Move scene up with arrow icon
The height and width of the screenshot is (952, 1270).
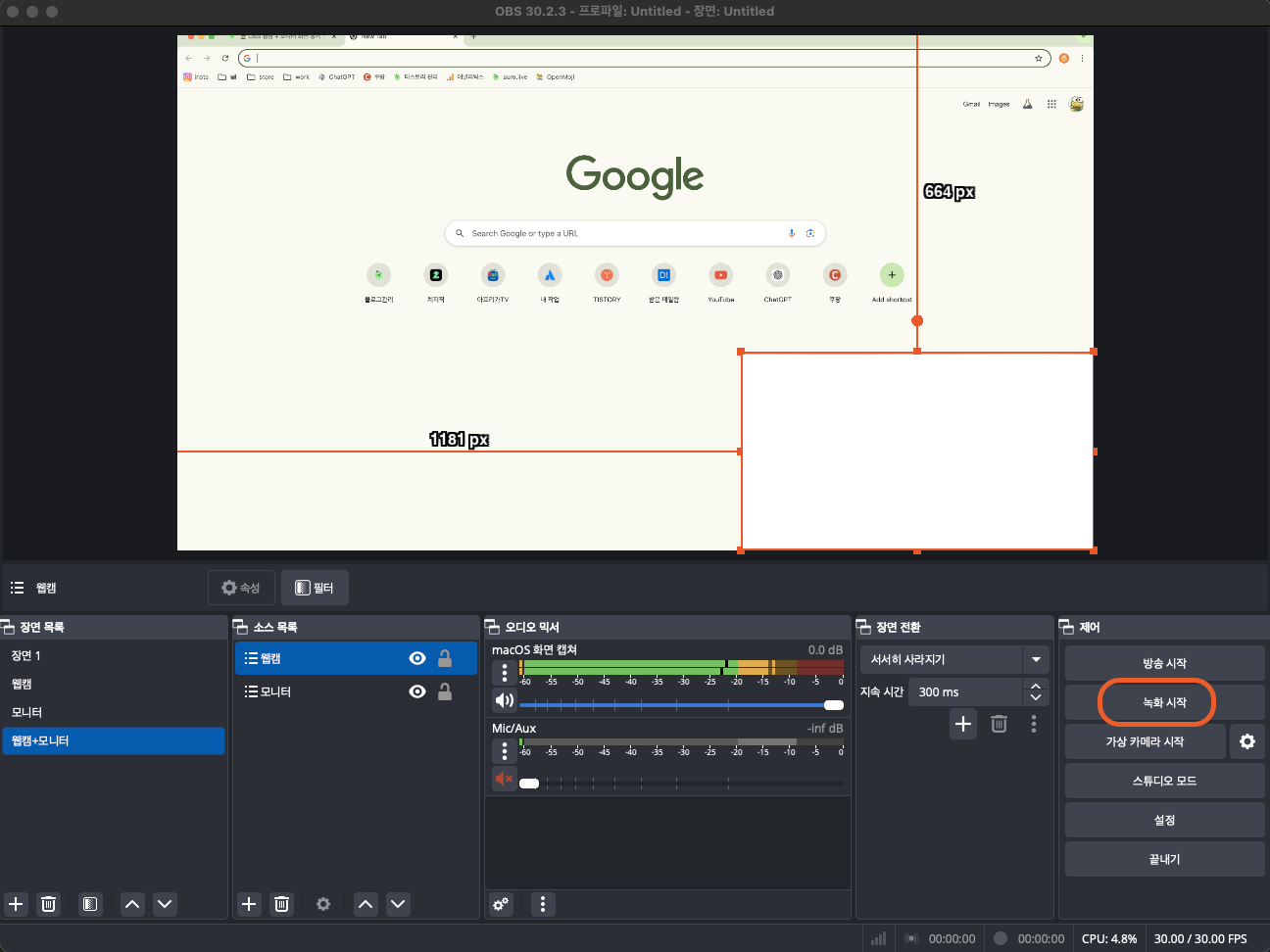point(132,904)
